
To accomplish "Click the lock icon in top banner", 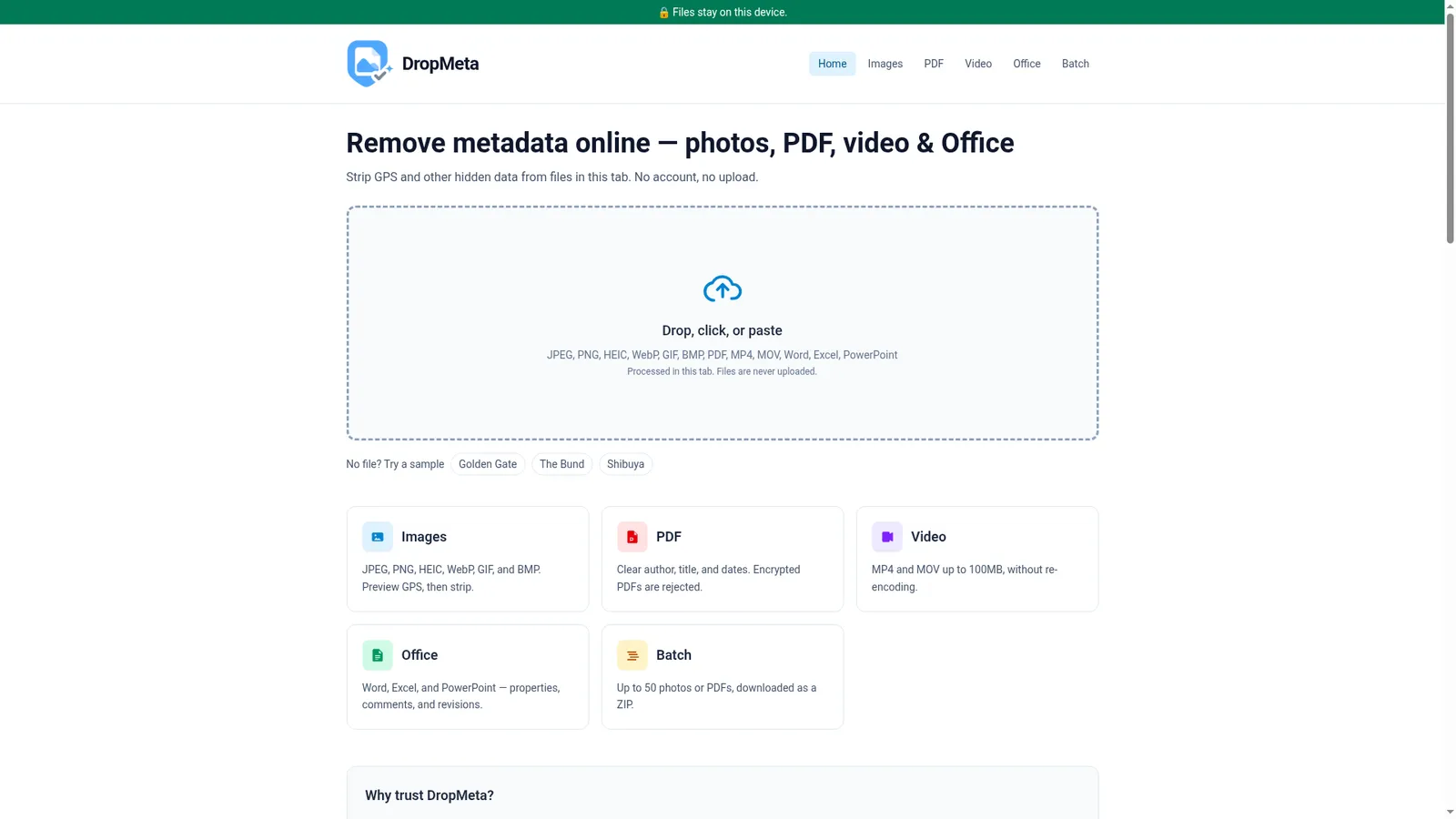I will pos(663,13).
